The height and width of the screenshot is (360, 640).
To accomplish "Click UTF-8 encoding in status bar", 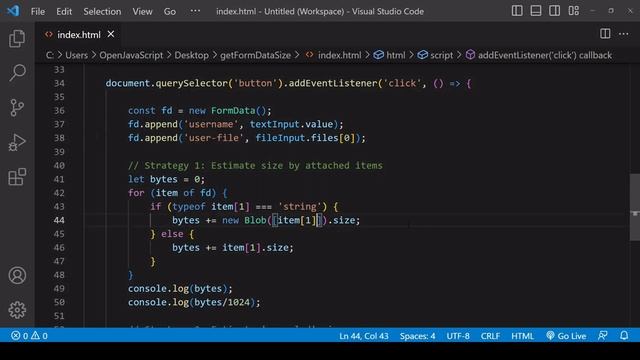I will (x=458, y=336).
